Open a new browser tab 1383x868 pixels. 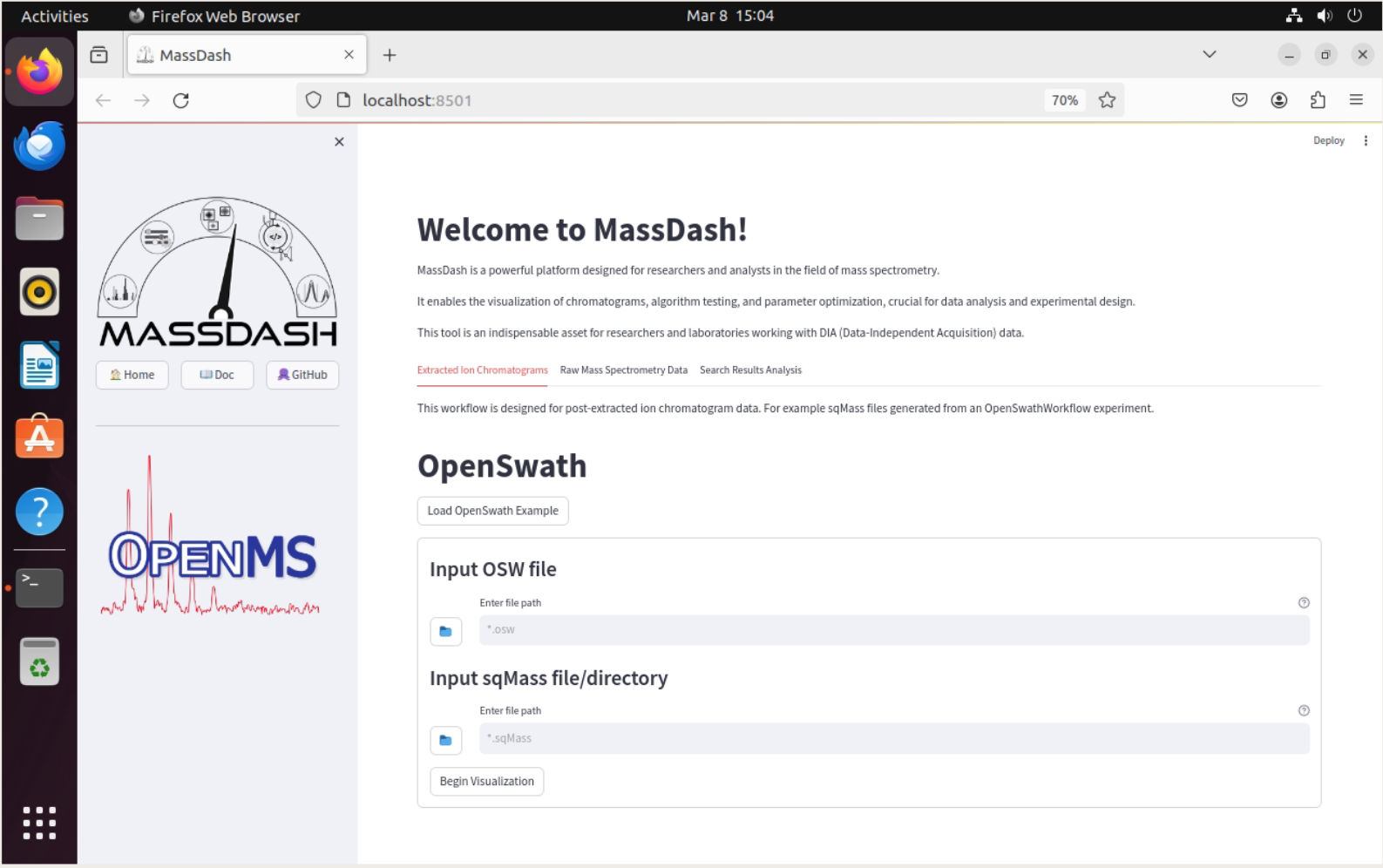pyautogui.click(x=390, y=55)
